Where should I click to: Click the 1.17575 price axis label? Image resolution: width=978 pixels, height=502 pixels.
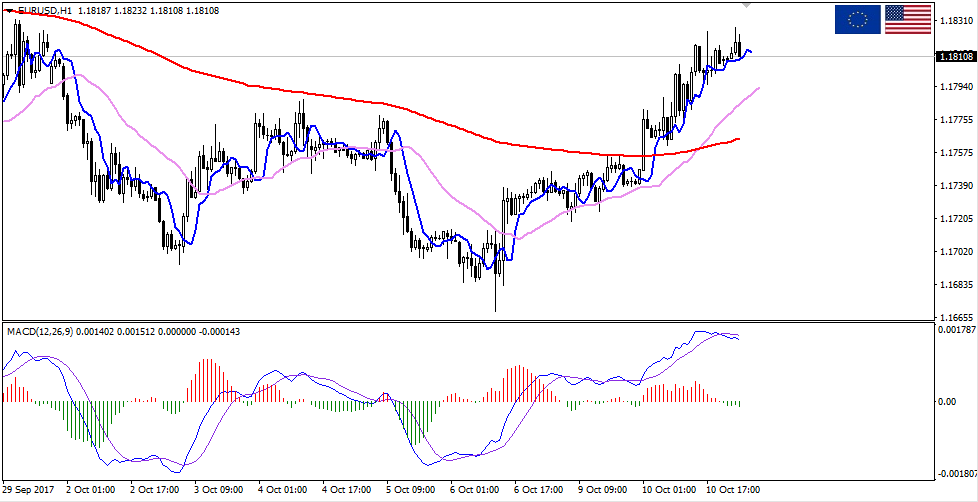click(x=956, y=153)
